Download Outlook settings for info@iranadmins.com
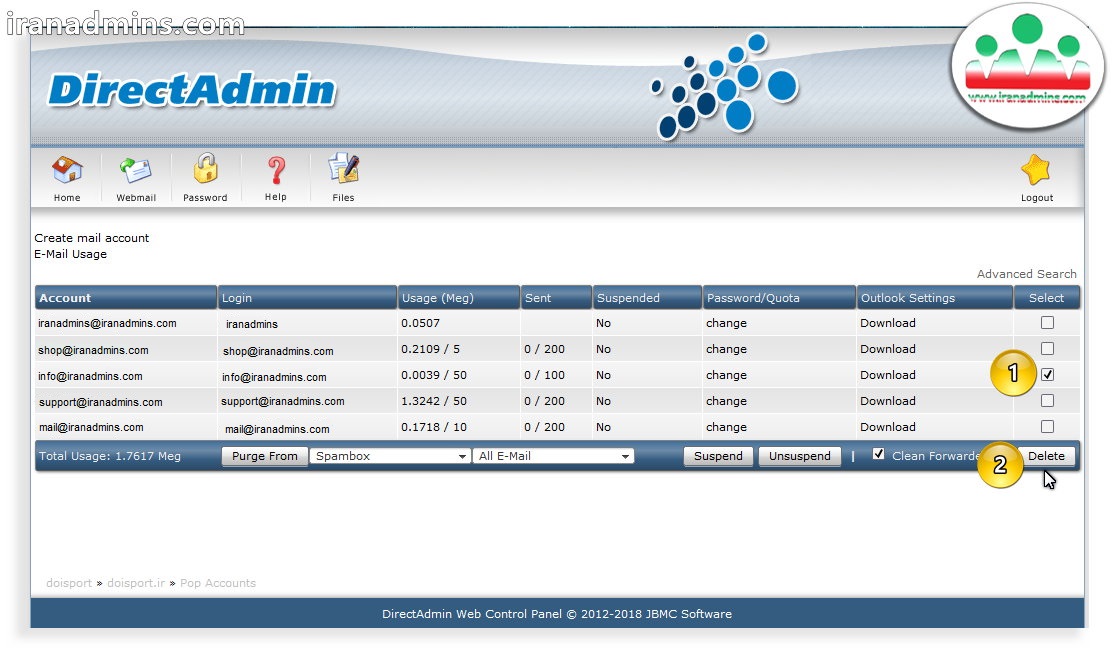This screenshot has height=654, width=1115. coord(887,375)
